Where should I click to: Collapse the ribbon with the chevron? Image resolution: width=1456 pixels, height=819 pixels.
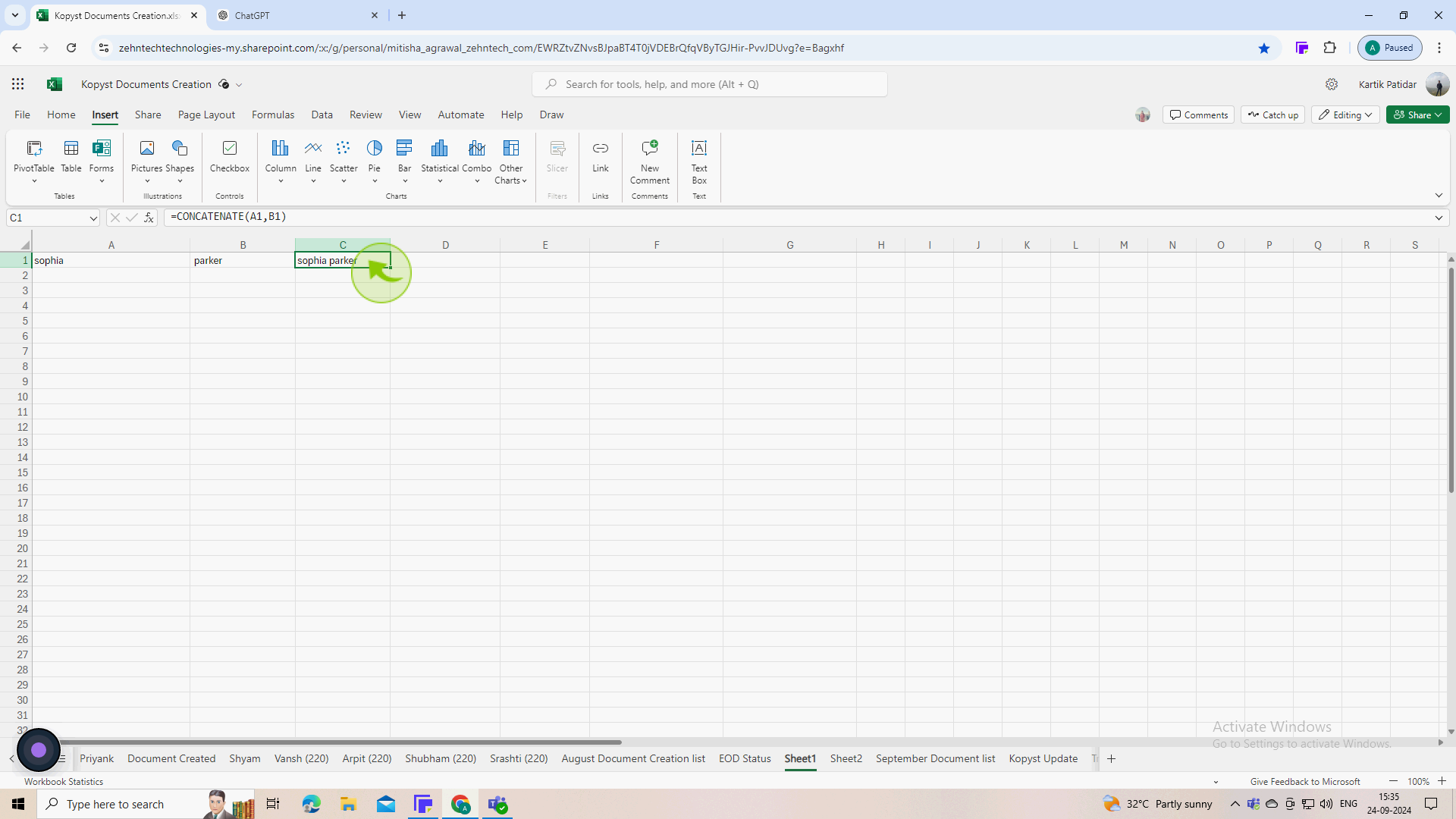[x=1439, y=196]
